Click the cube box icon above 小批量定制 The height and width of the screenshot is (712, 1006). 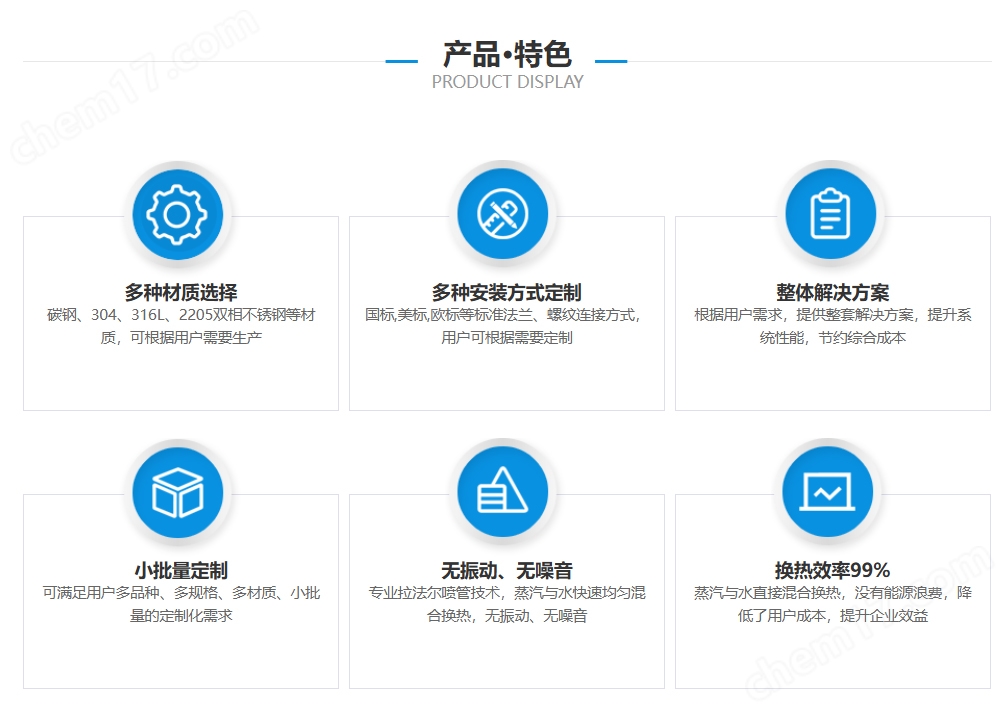pos(177,493)
